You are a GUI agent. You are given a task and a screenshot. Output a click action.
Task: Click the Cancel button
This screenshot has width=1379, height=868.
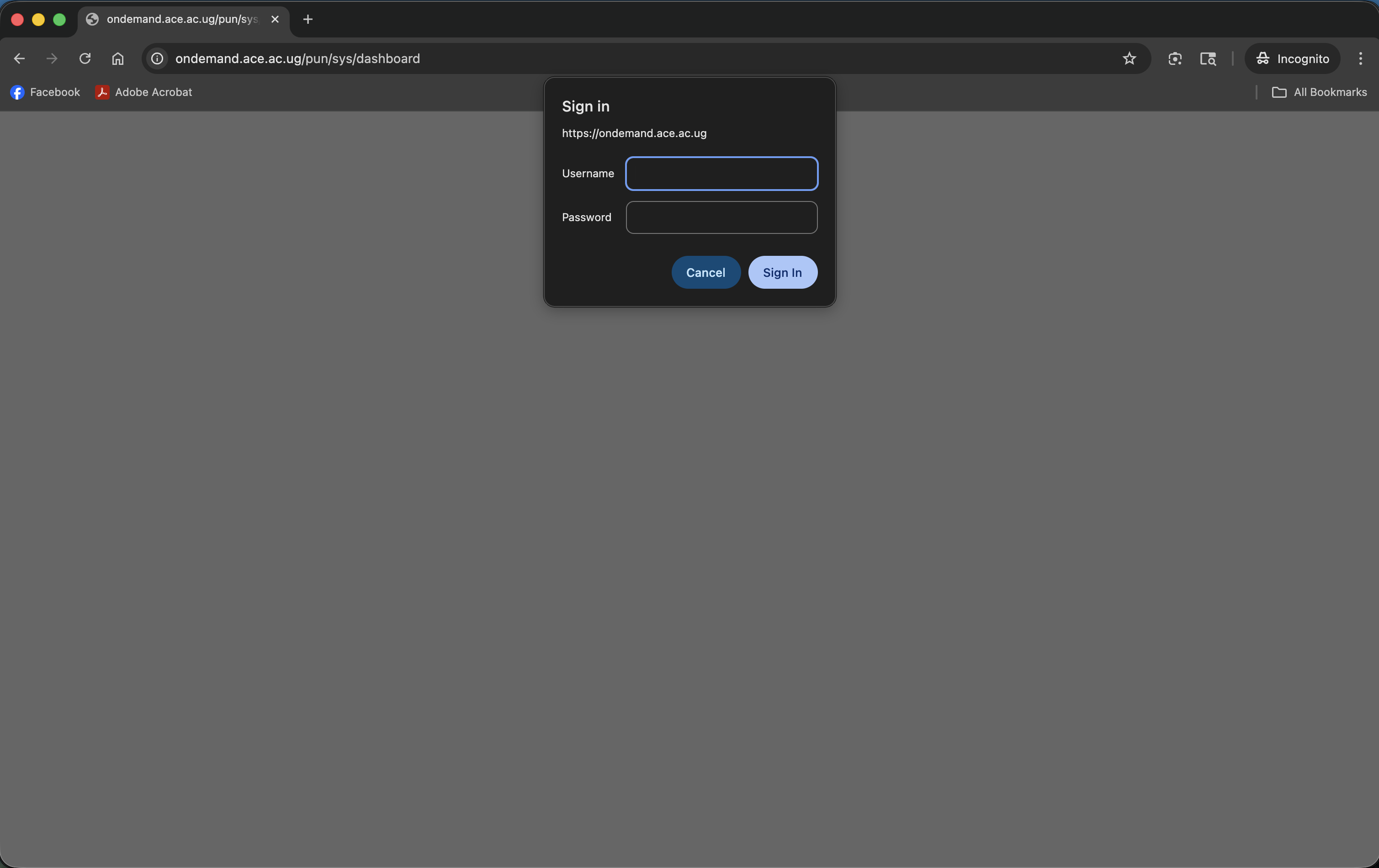tap(705, 272)
